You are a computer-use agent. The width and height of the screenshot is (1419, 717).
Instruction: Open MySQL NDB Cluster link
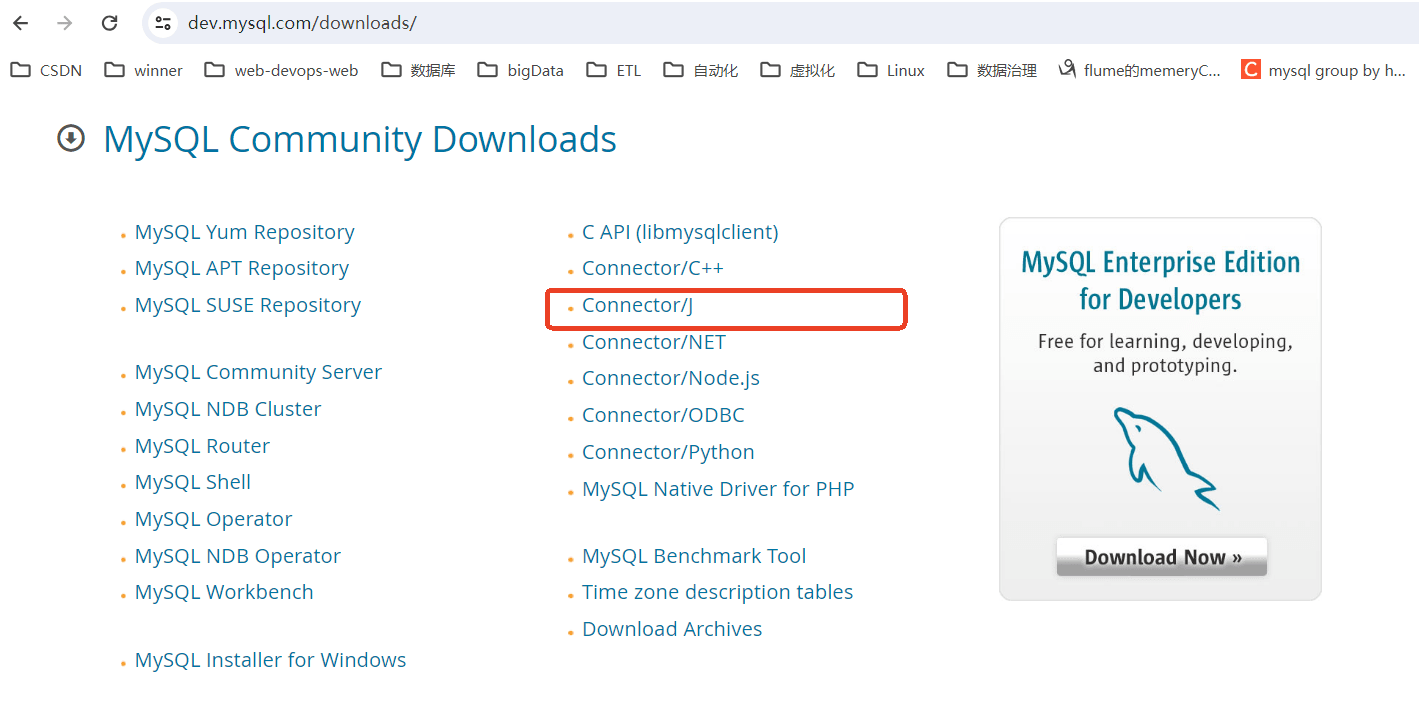[228, 409]
